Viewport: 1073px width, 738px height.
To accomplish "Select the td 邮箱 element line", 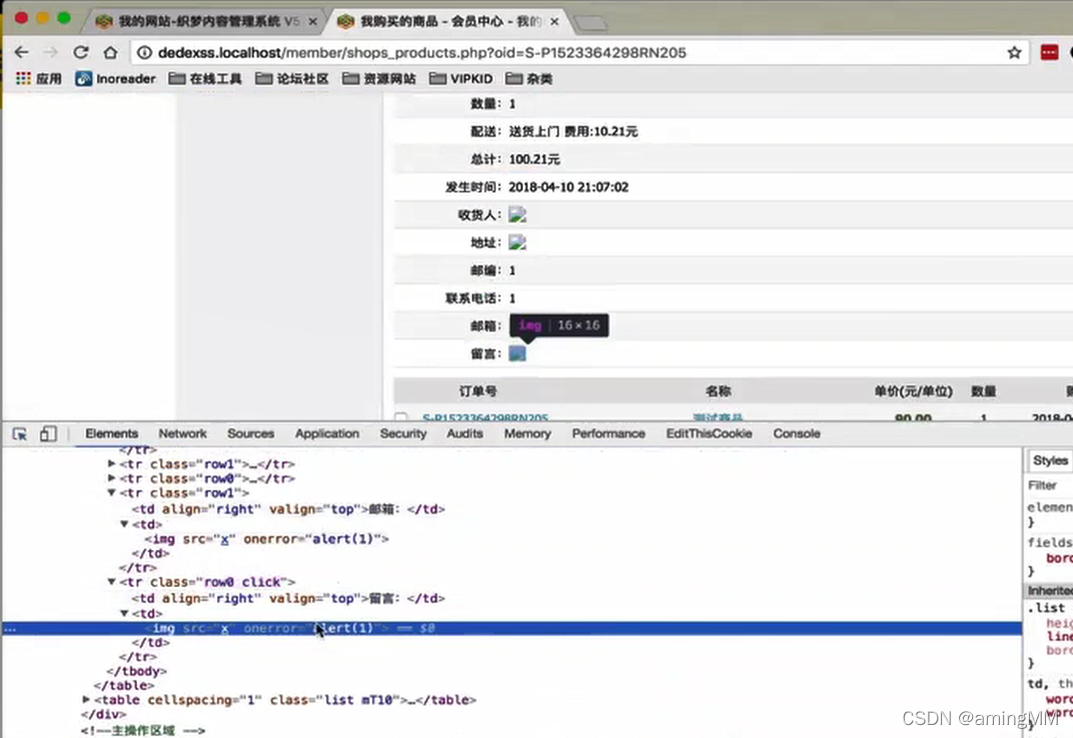I will (288, 509).
